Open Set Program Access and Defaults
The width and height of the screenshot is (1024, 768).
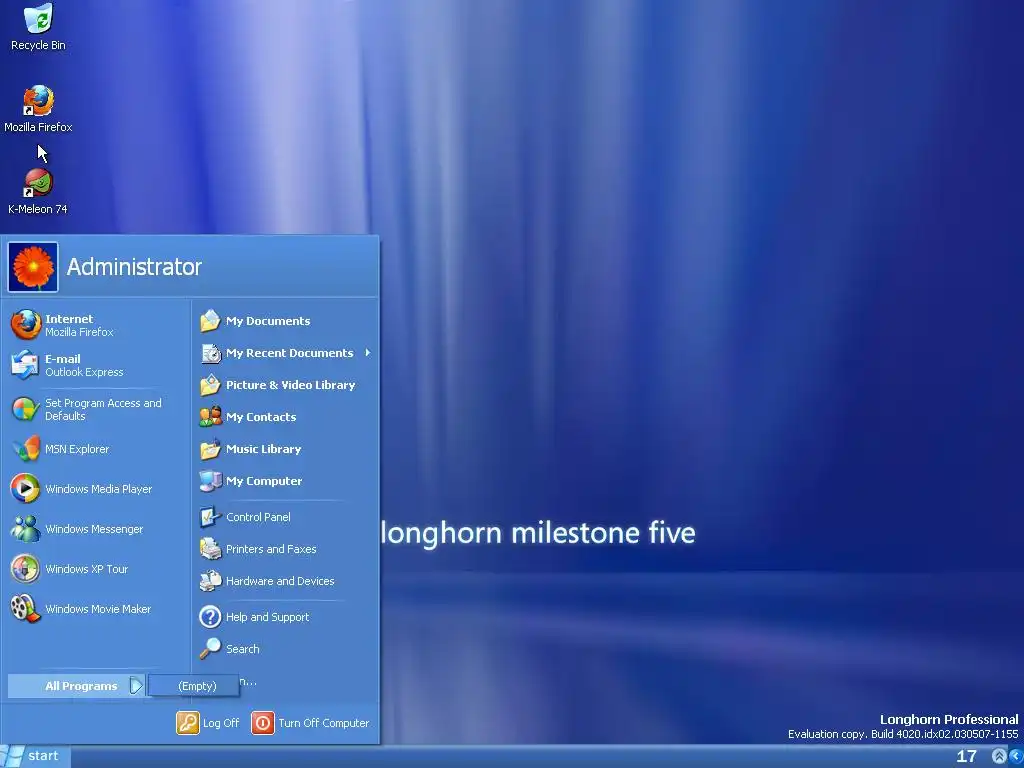[x=95, y=409]
